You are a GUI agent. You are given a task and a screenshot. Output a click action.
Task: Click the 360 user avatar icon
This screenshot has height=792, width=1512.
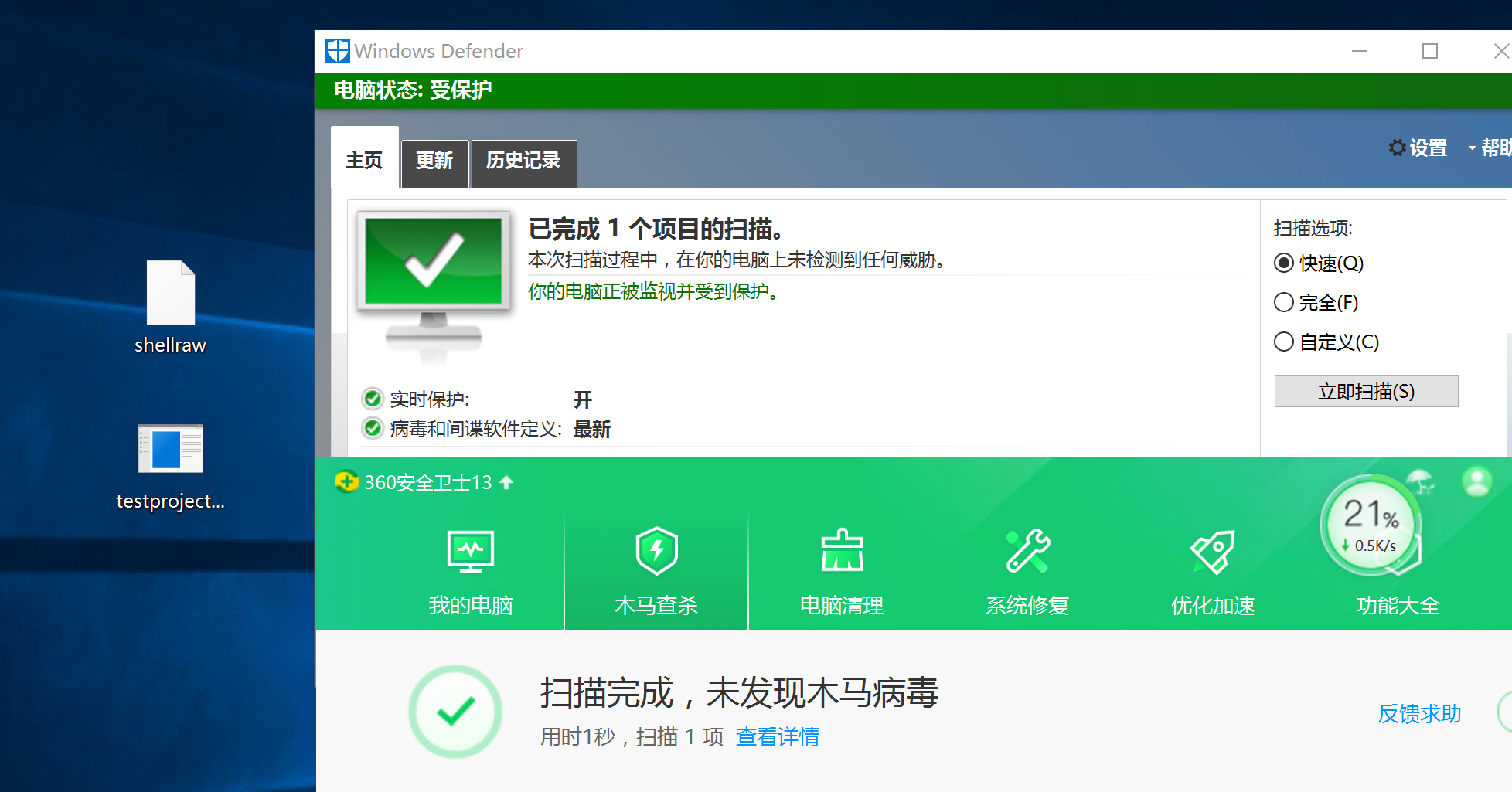tap(1477, 483)
